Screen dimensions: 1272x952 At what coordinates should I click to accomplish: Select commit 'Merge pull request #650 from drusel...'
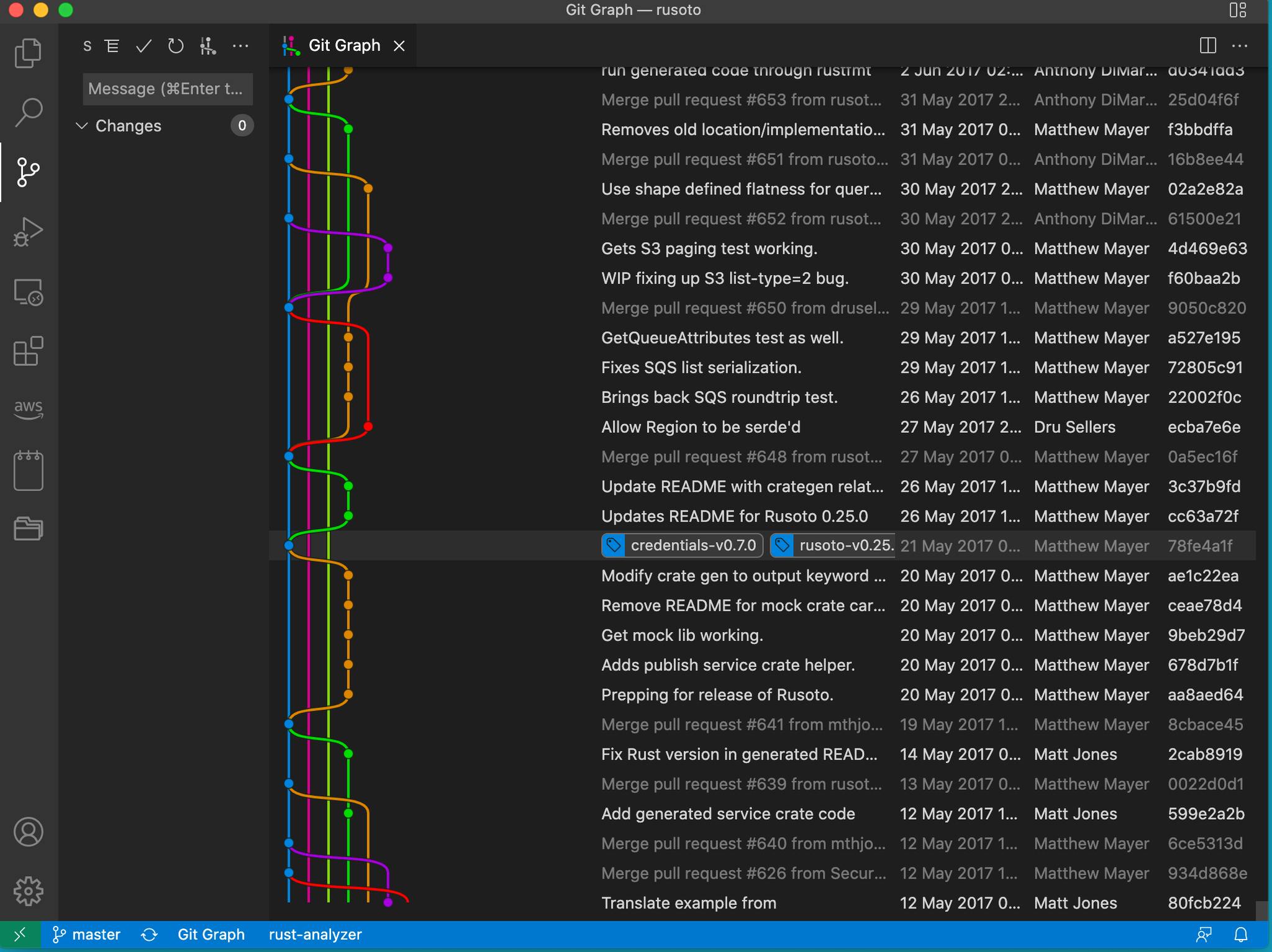[x=745, y=309]
